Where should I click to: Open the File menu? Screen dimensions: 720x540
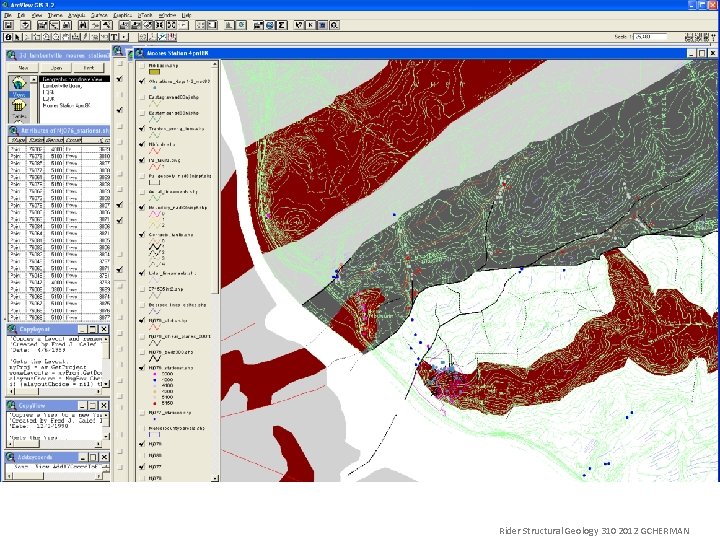point(8,15)
